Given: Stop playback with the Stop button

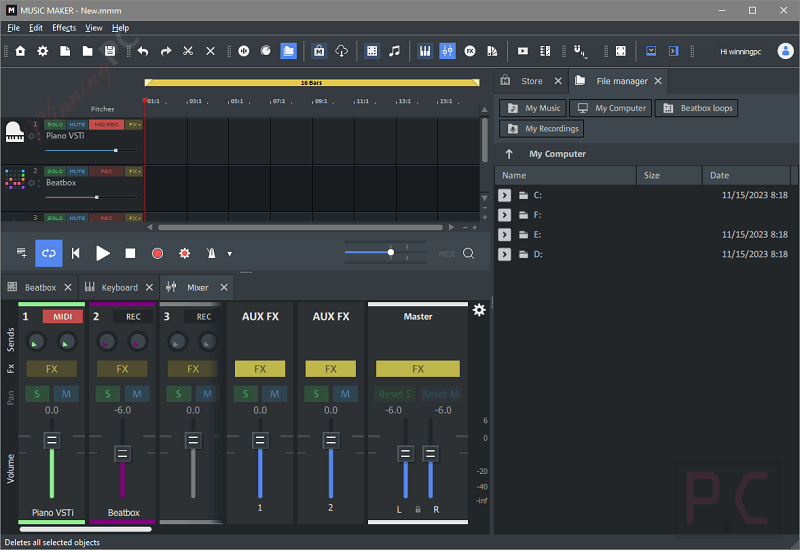Looking at the screenshot, I should point(130,253).
